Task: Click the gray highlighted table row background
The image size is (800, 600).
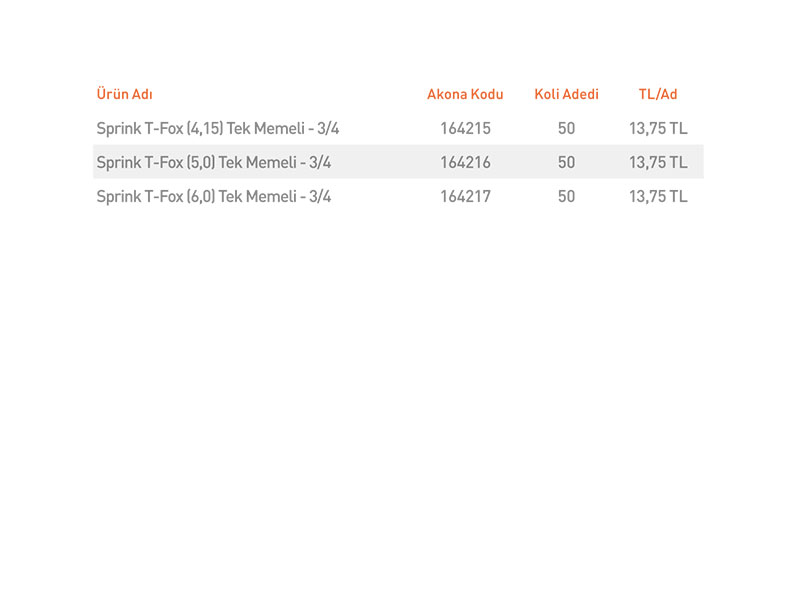Action: pyautogui.click(x=398, y=162)
